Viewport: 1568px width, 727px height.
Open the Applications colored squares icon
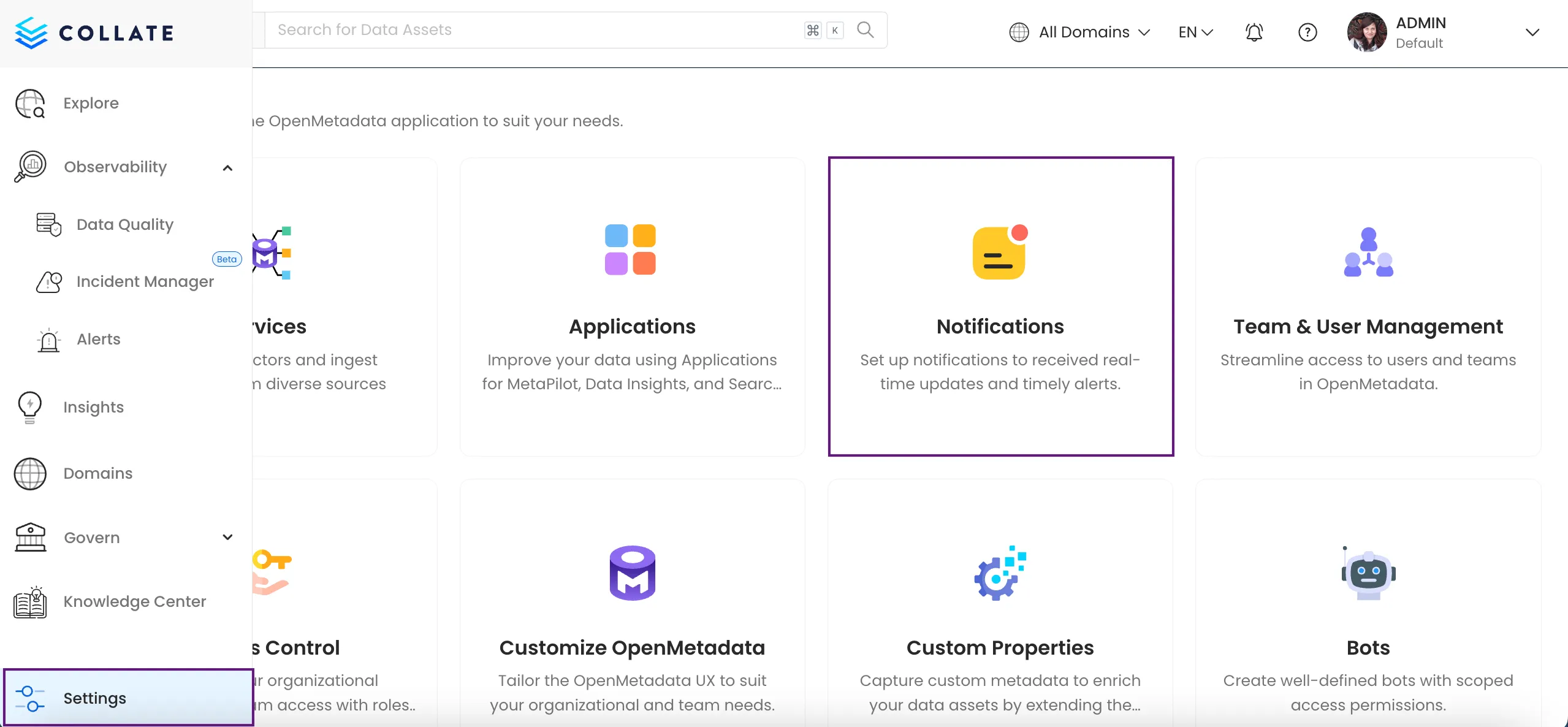pyautogui.click(x=630, y=249)
